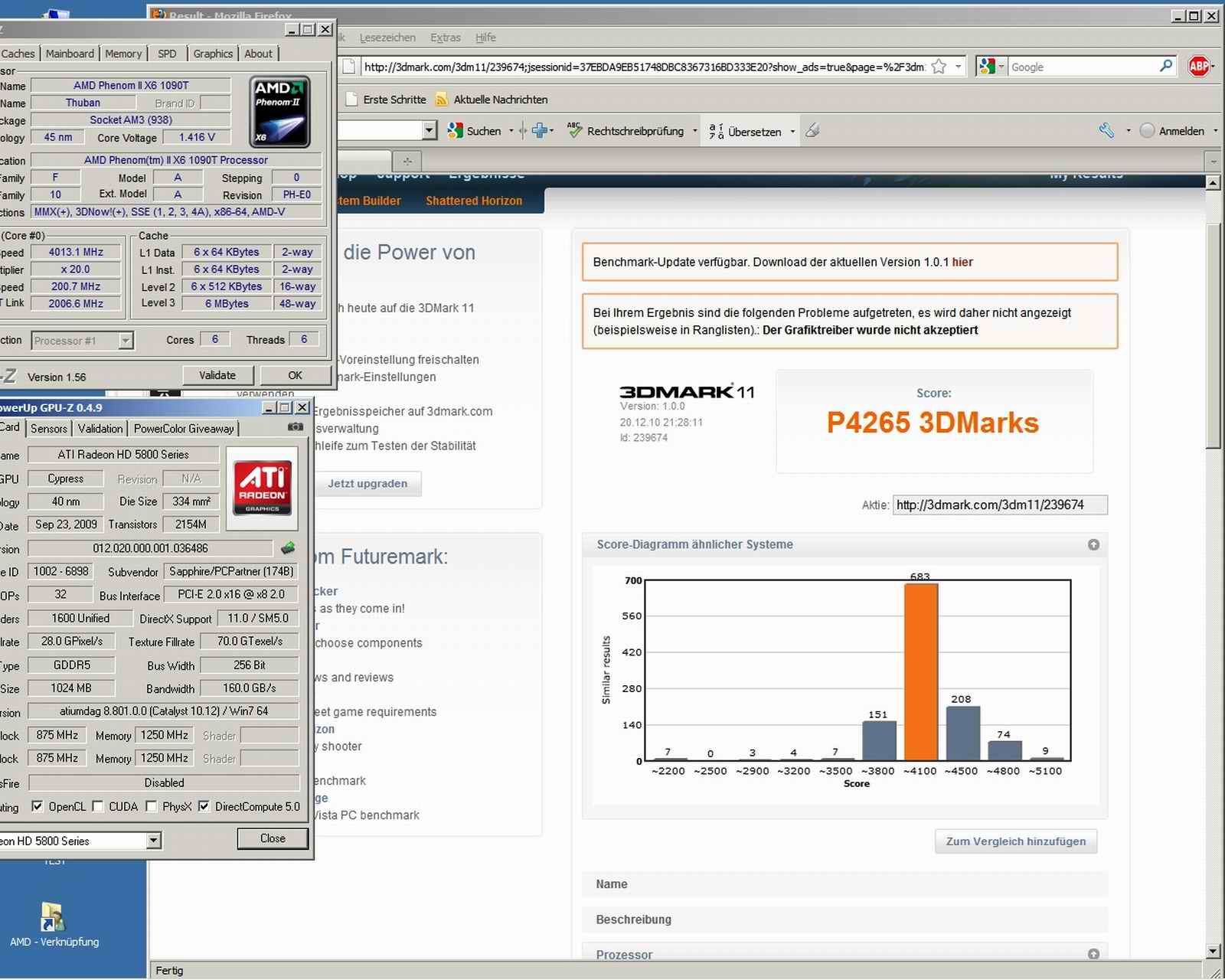Open the PowerColor Giveaway tab in GPU-Z

(x=184, y=428)
